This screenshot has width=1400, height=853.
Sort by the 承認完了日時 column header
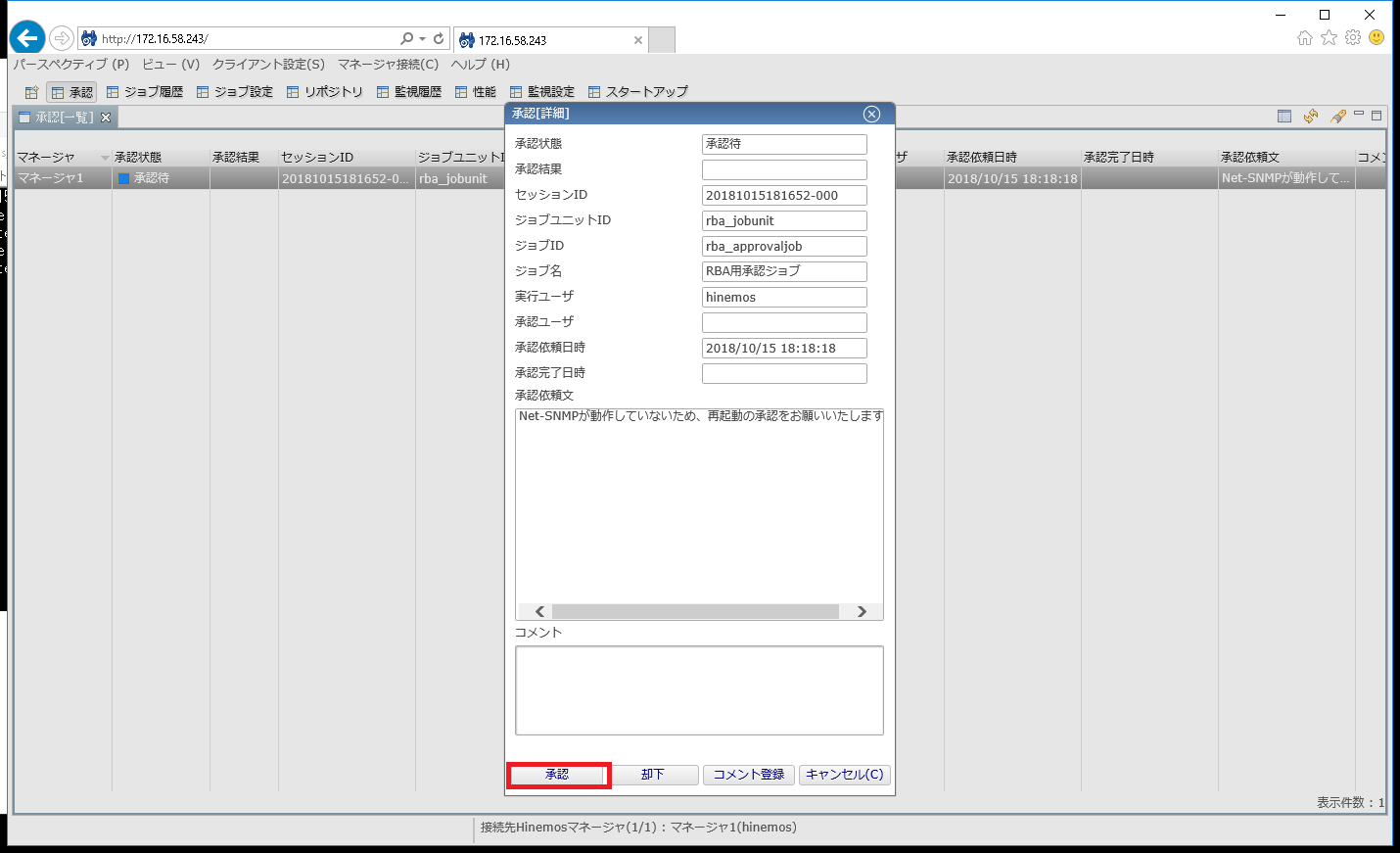1149,157
